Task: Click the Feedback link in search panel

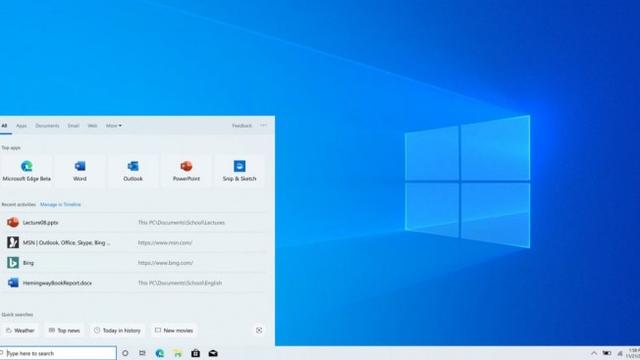Action: (x=242, y=126)
